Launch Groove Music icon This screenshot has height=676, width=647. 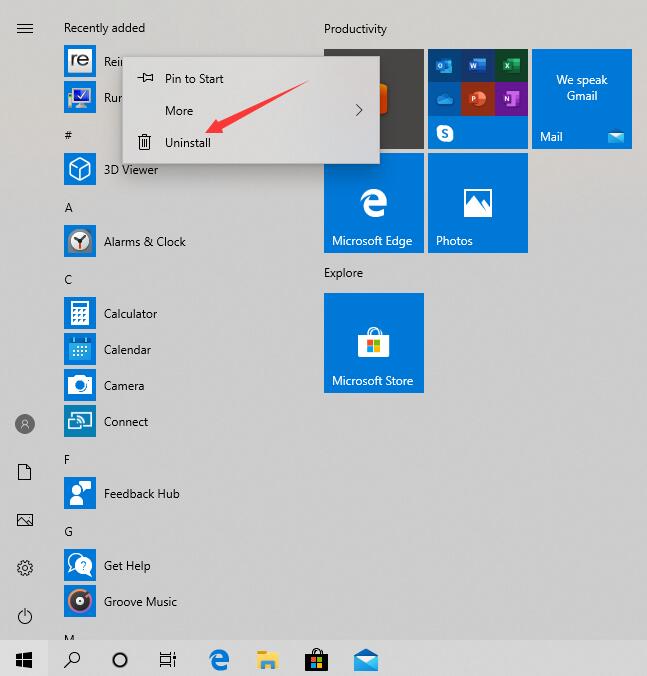pos(80,601)
